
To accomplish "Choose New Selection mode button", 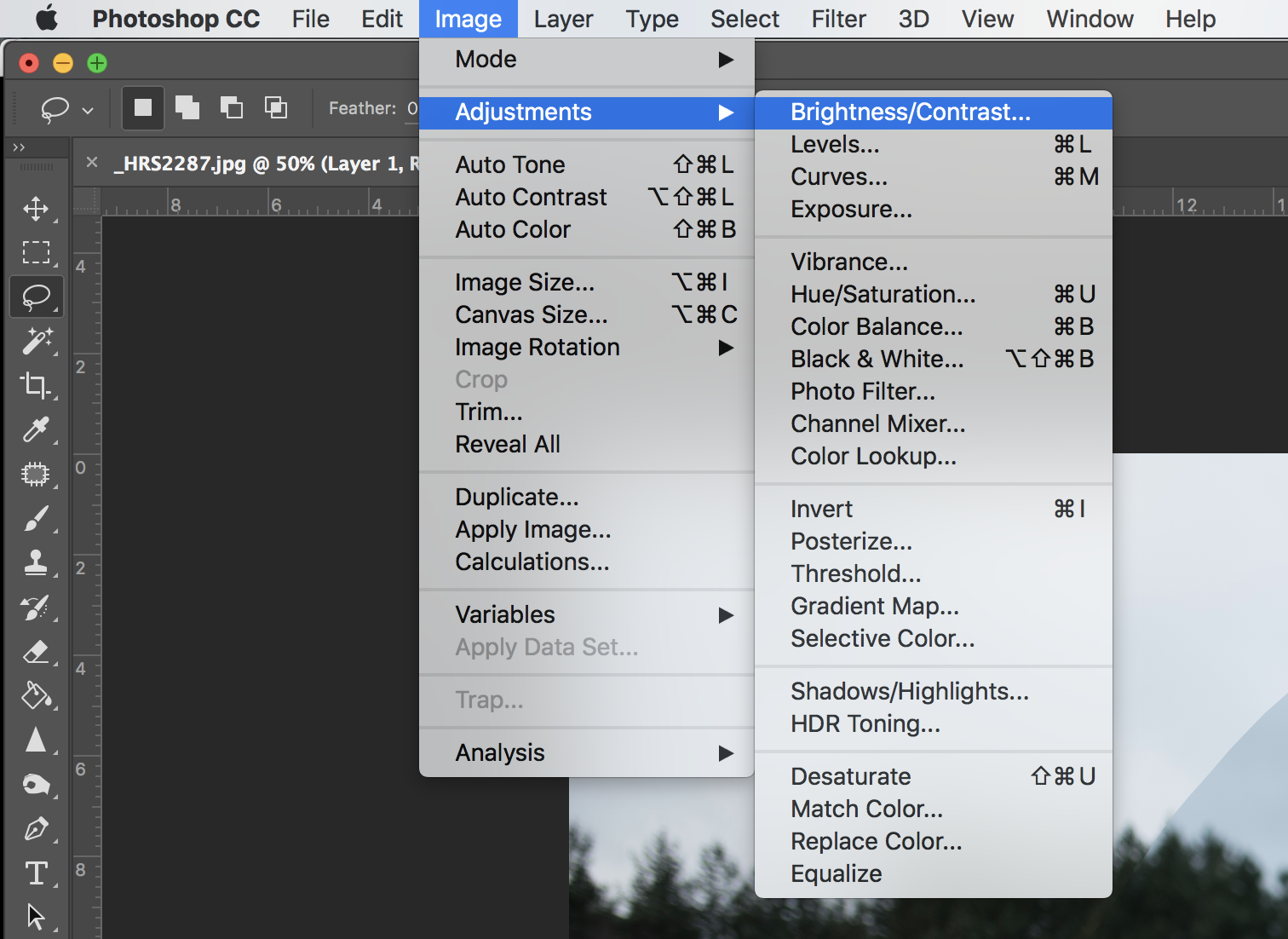I will coord(143,108).
